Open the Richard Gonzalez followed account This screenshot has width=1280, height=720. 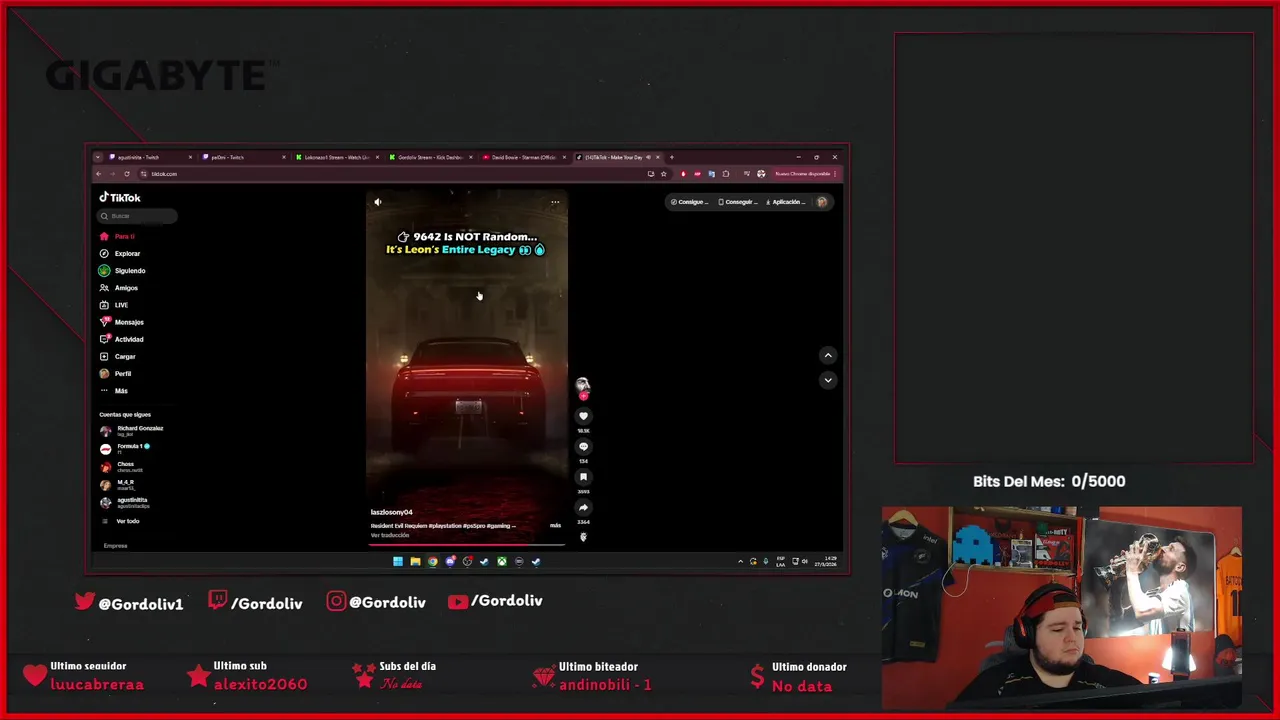click(x=132, y=431)
